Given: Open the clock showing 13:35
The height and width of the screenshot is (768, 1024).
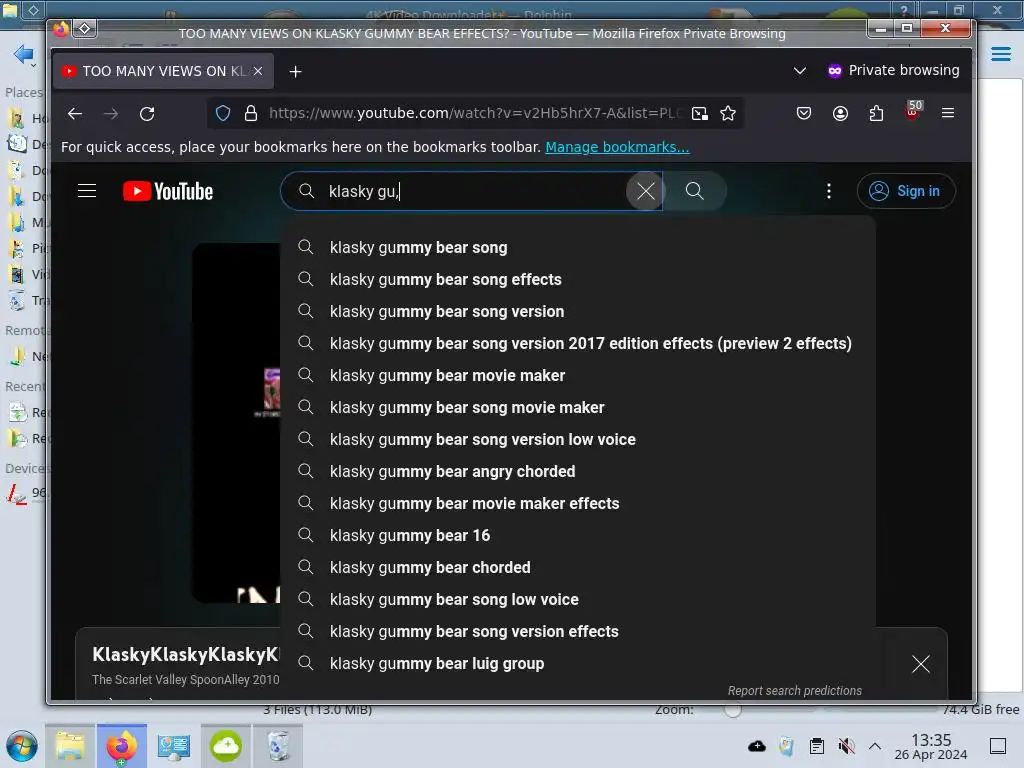Looking at the screenshot, I should [931, 746].
